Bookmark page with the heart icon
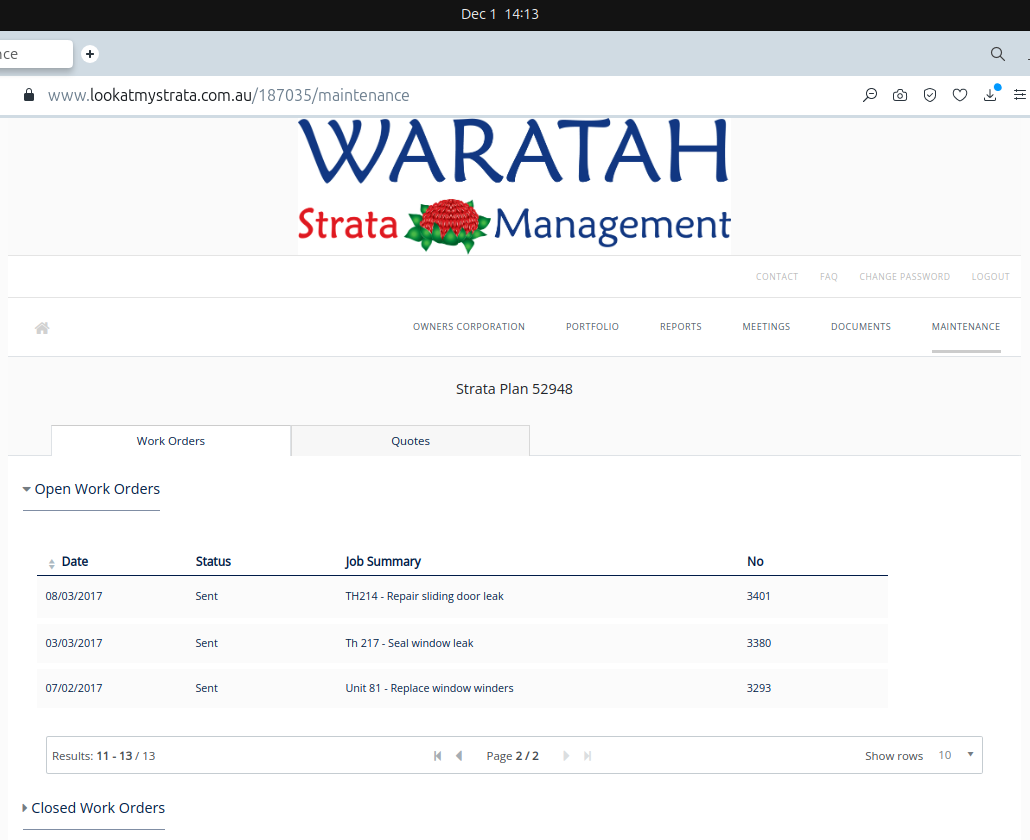Image resolution: width=1030 pixels, height=840 pixels. pos(960,95)
